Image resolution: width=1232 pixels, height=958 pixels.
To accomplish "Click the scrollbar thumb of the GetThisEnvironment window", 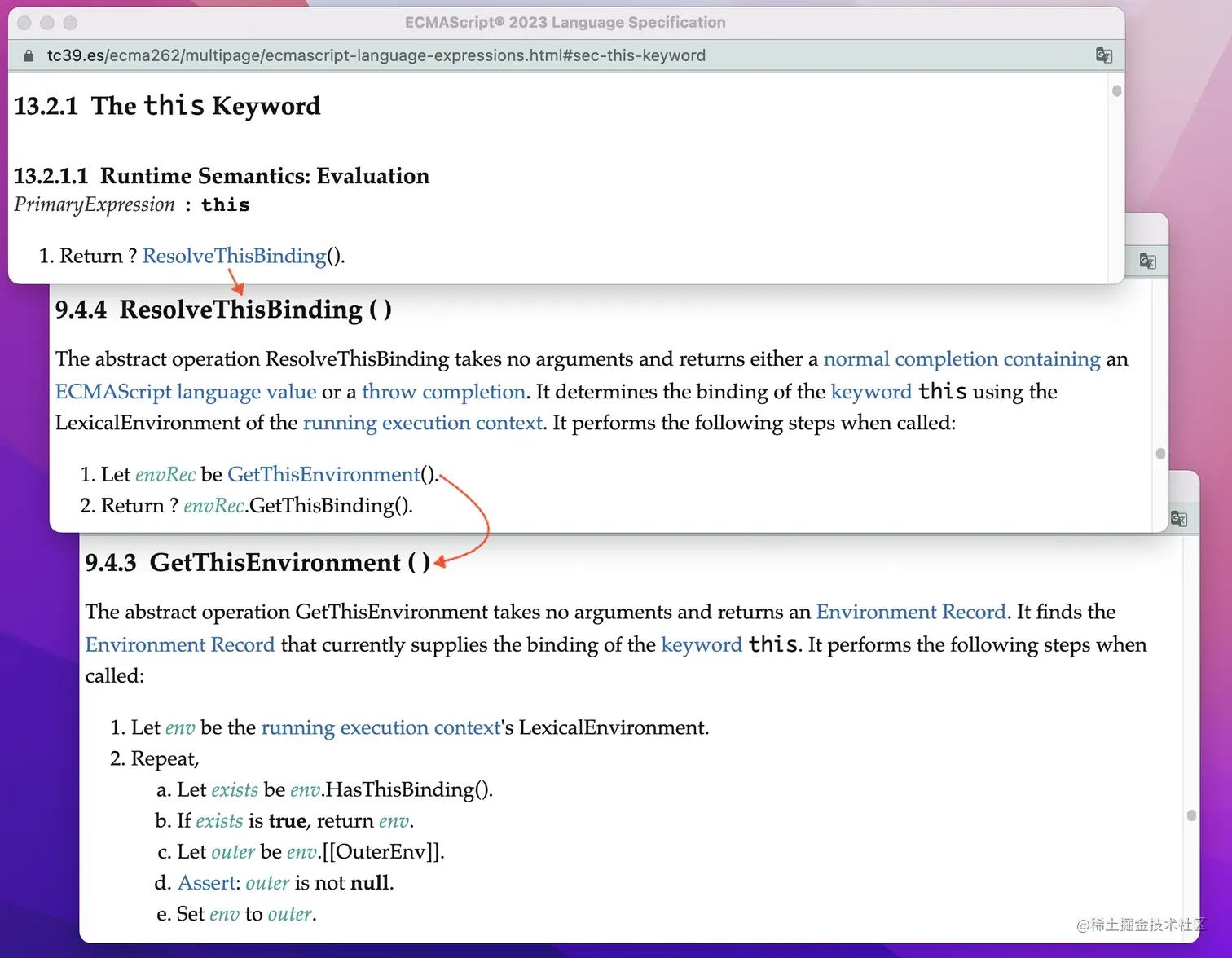I will tap(1191, 815).
